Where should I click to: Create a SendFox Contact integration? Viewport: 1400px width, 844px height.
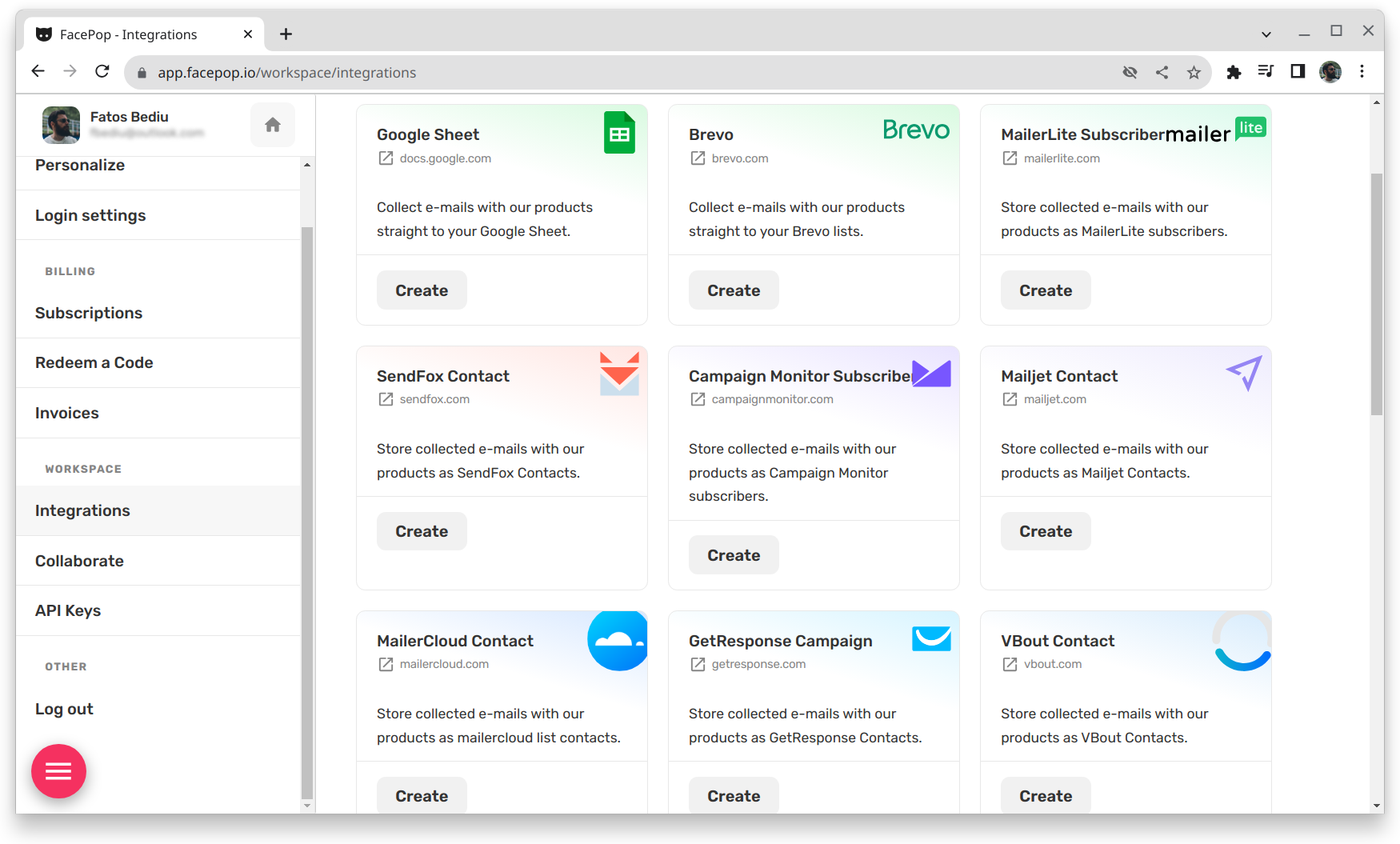(422, 531)
